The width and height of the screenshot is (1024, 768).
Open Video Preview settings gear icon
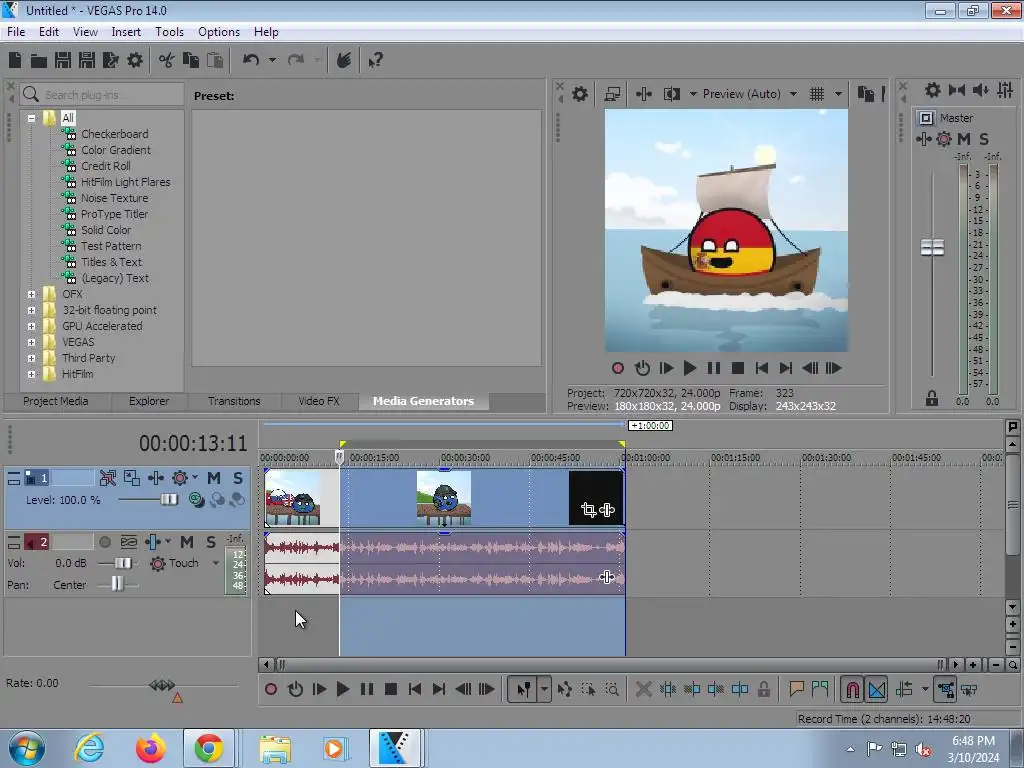[x=580, y=94]
